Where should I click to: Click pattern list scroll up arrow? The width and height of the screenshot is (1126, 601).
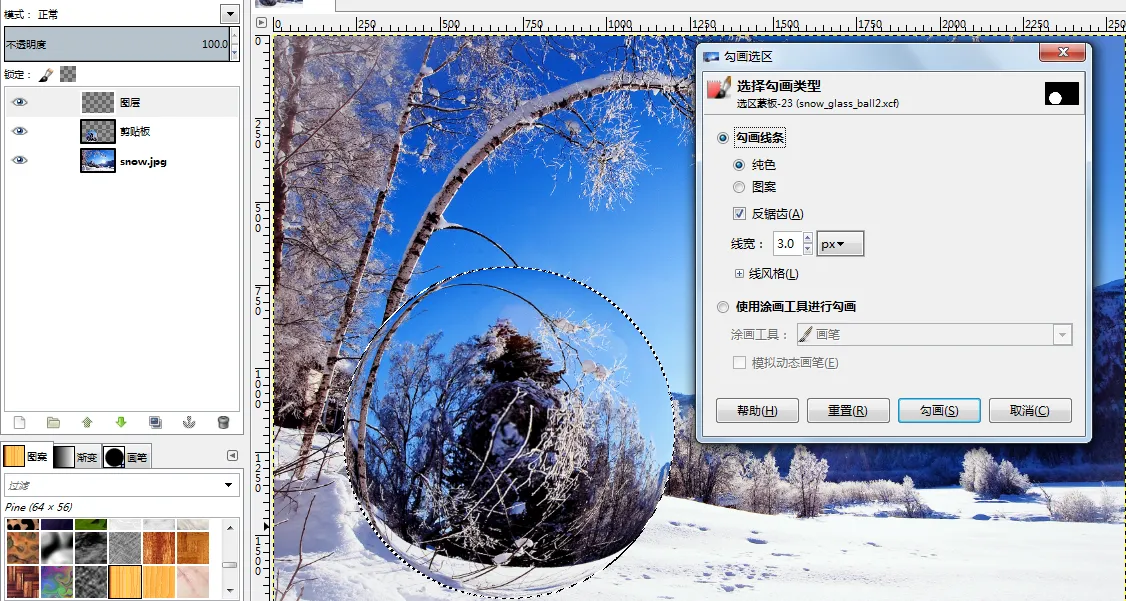pos(230,528)
